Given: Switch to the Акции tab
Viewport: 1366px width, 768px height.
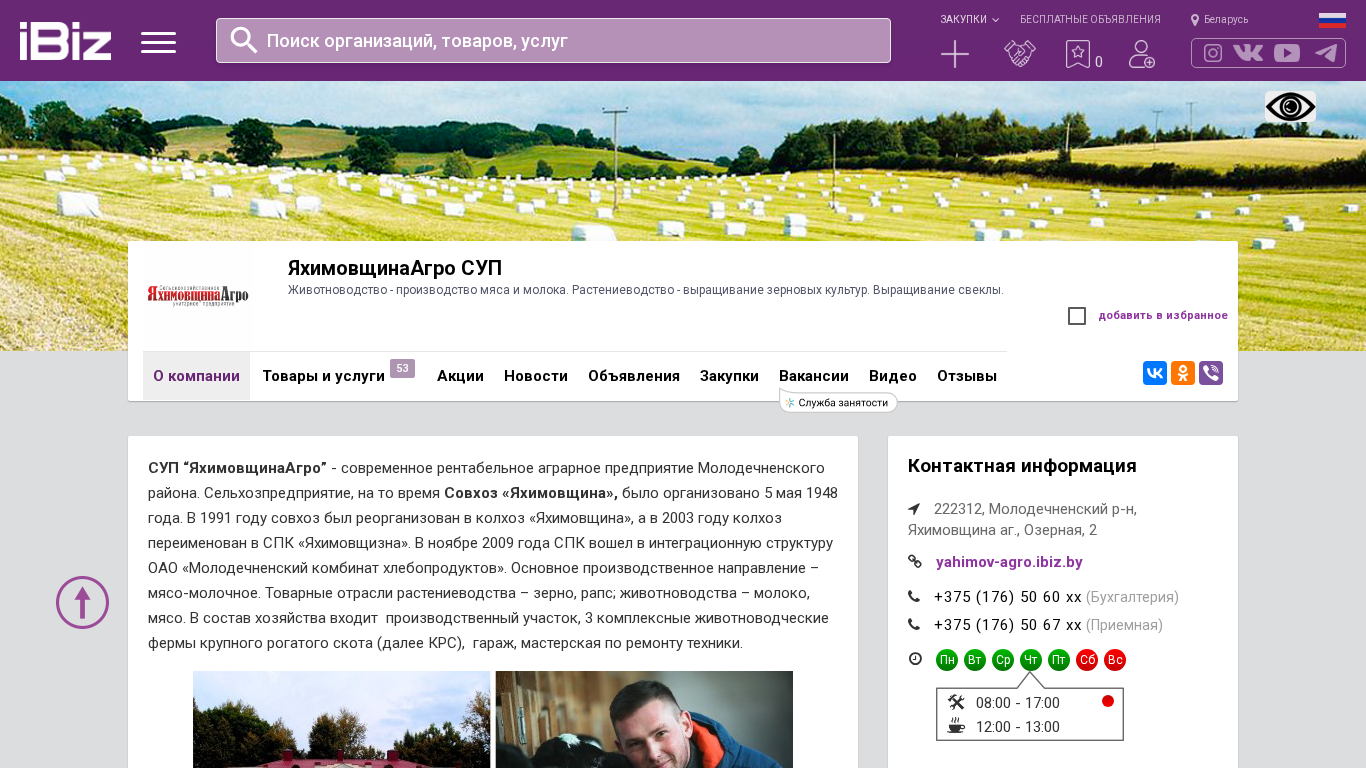Looking at the screenshot, I should coord(460,376).
